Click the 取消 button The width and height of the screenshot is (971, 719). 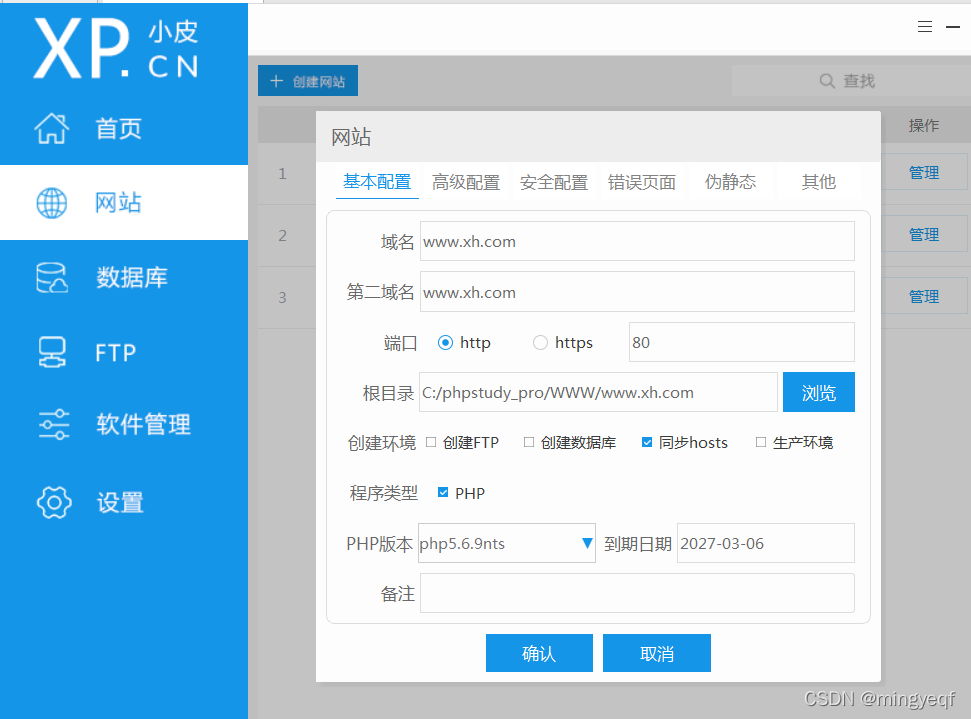657,653
